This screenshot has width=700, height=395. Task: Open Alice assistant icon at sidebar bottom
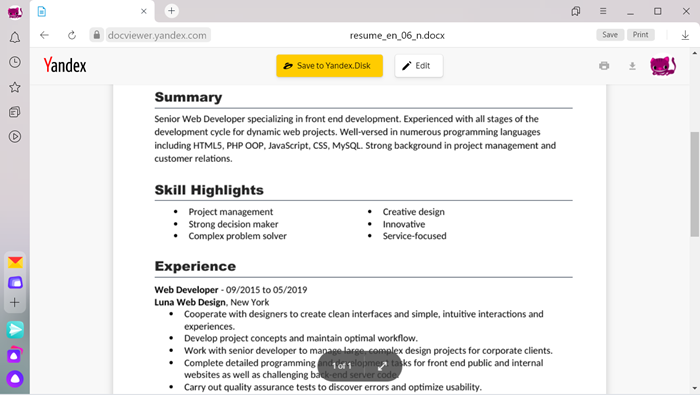pos(15,379)
